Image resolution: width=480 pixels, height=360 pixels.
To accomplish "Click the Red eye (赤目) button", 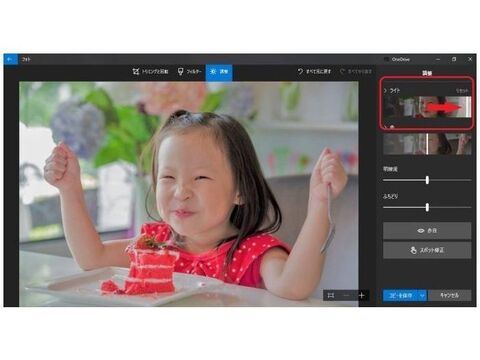I will 427,231.
